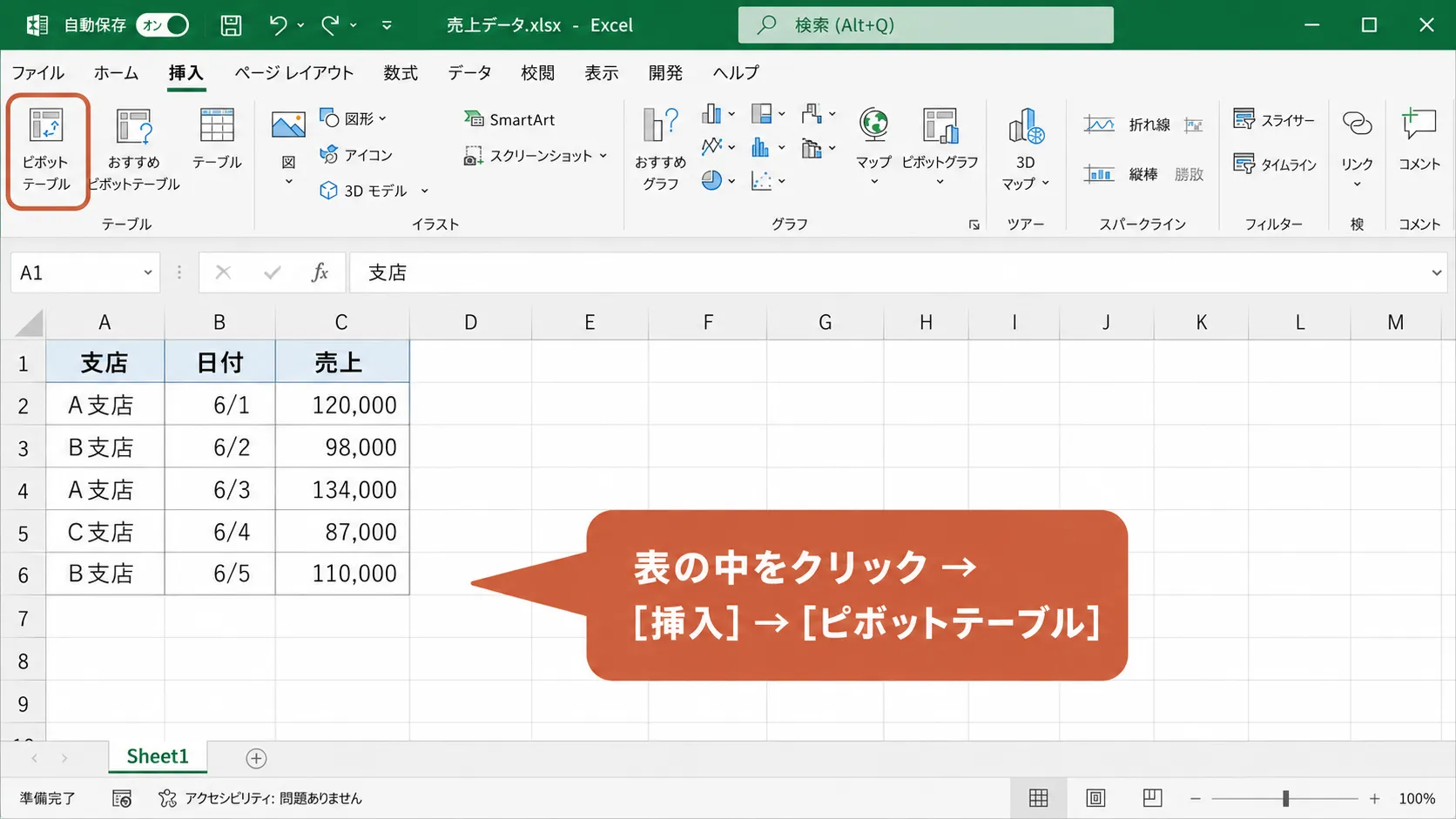Click the search box 検索 (Alt+Q)
The height and width of the screenshot is (819, 1456).
point(926,25)
